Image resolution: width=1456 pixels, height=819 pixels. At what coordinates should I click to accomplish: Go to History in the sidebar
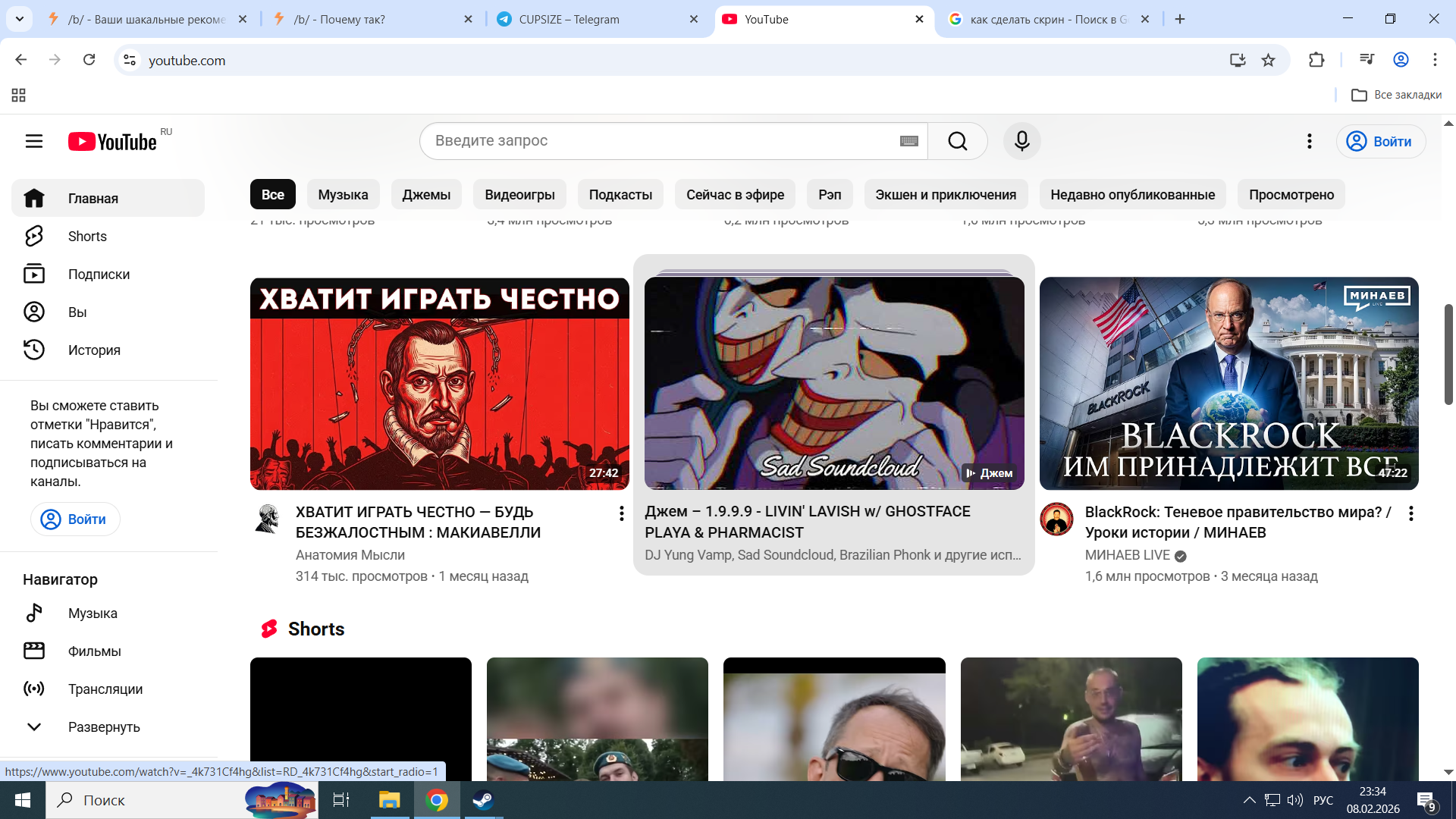click(94, 350)
